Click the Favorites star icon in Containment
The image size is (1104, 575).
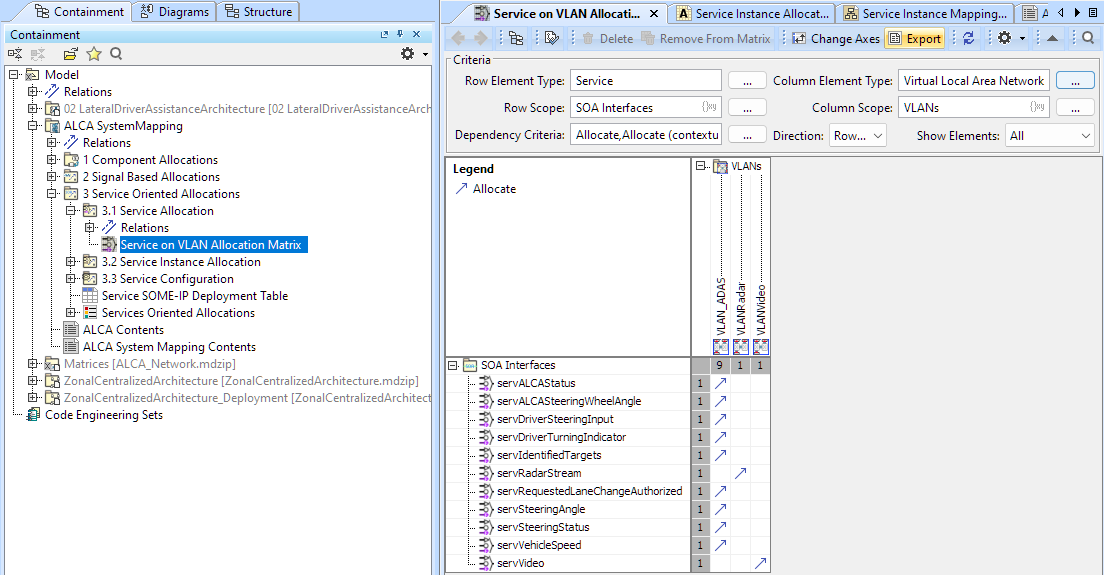(x=94, y=54)
